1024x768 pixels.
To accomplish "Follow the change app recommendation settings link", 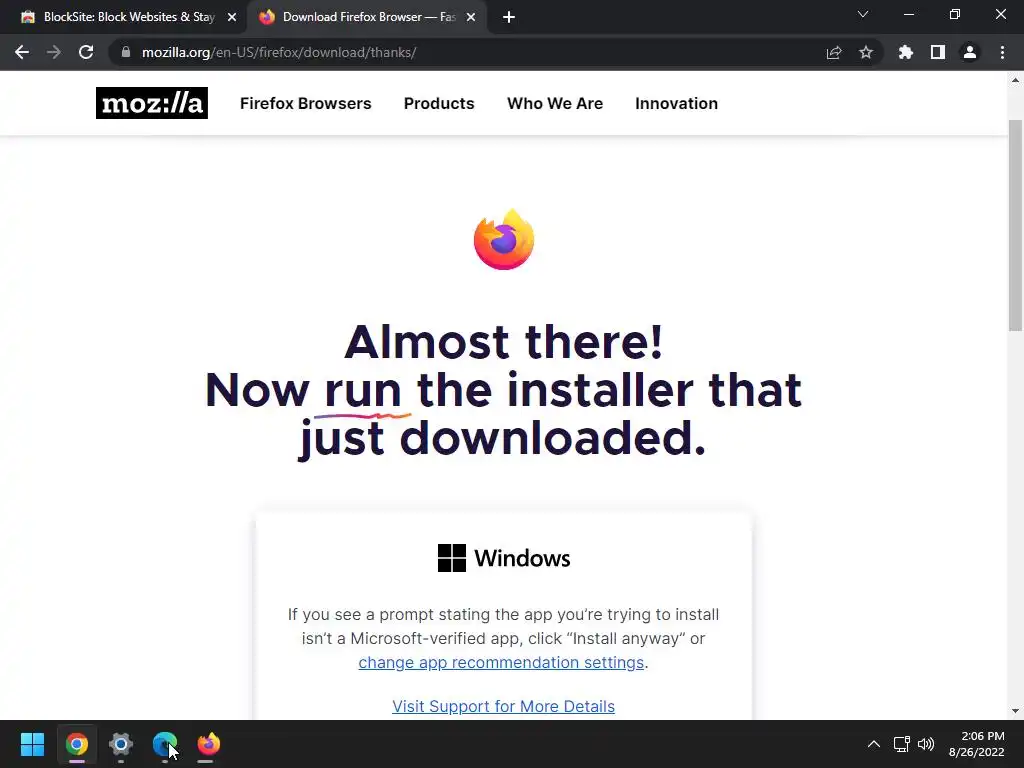I will click(501, 662).
